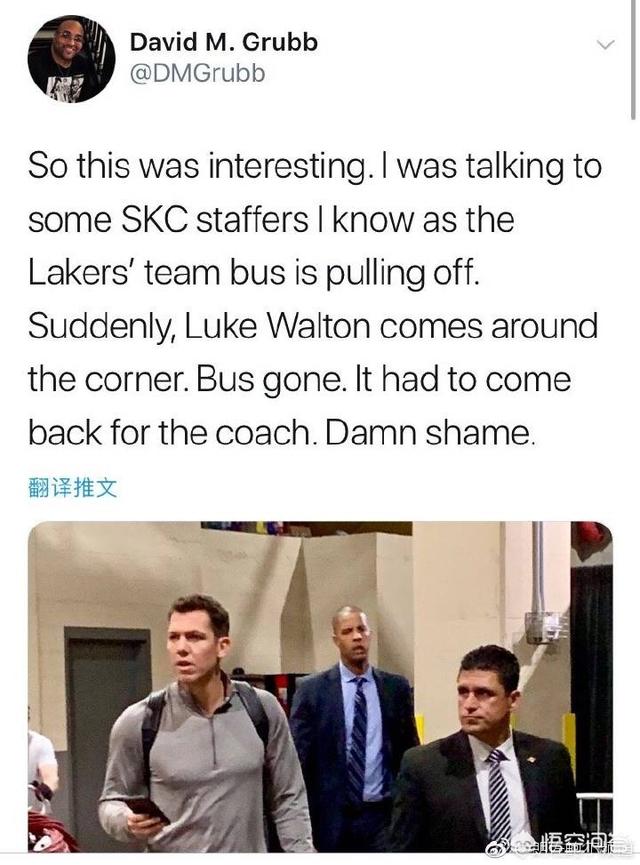Select the 翻译推文 translate tweet link

tap(72, 487)
